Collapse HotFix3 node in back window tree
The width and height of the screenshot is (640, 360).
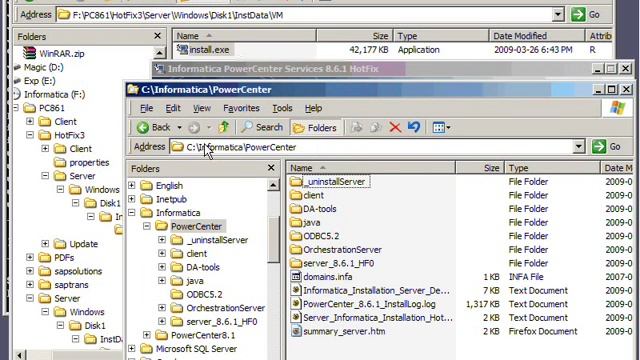pyautogui.click(x=30, y=135)
